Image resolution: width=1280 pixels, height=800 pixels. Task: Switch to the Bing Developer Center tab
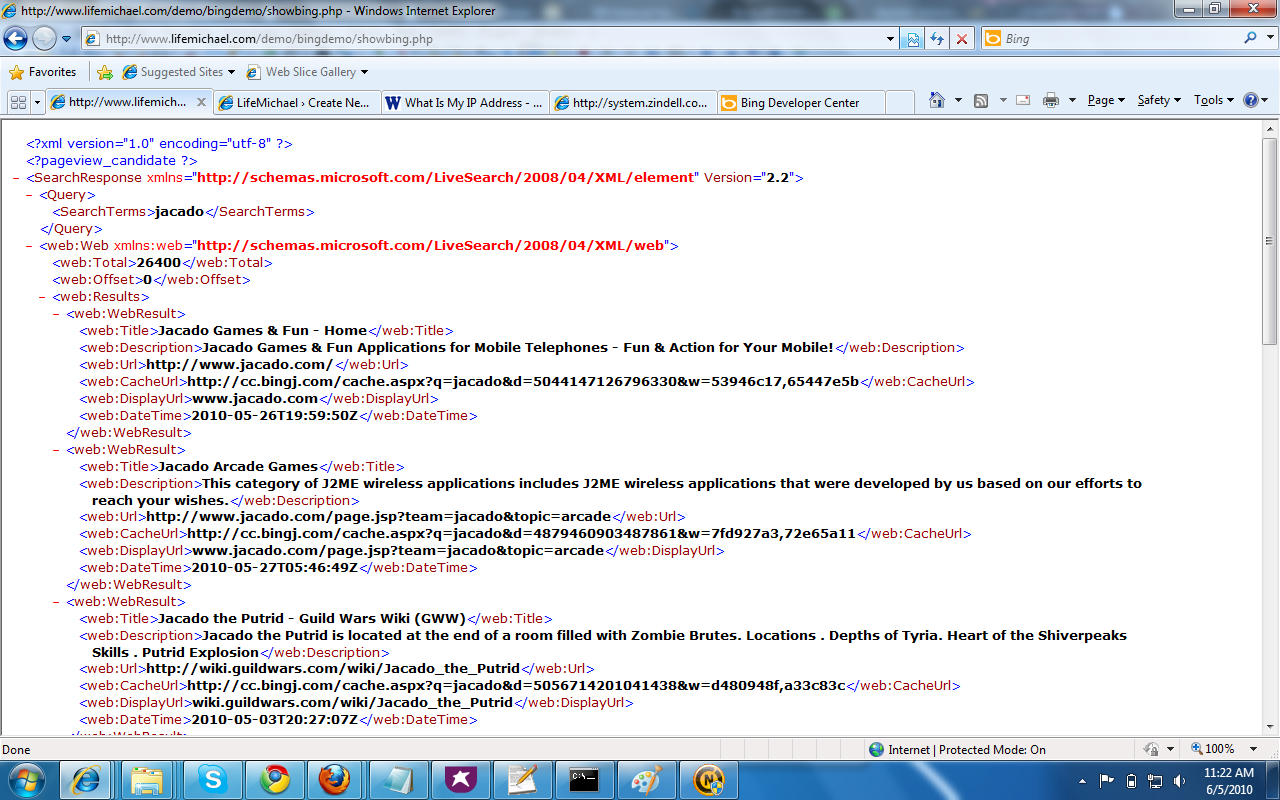(801, 102)
